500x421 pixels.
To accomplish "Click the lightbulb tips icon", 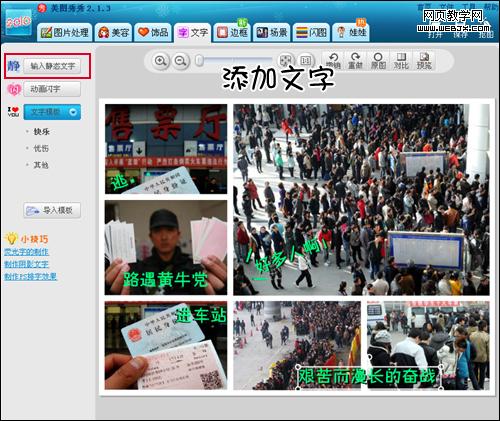I will pyautogui.click(x=11, y=239).
